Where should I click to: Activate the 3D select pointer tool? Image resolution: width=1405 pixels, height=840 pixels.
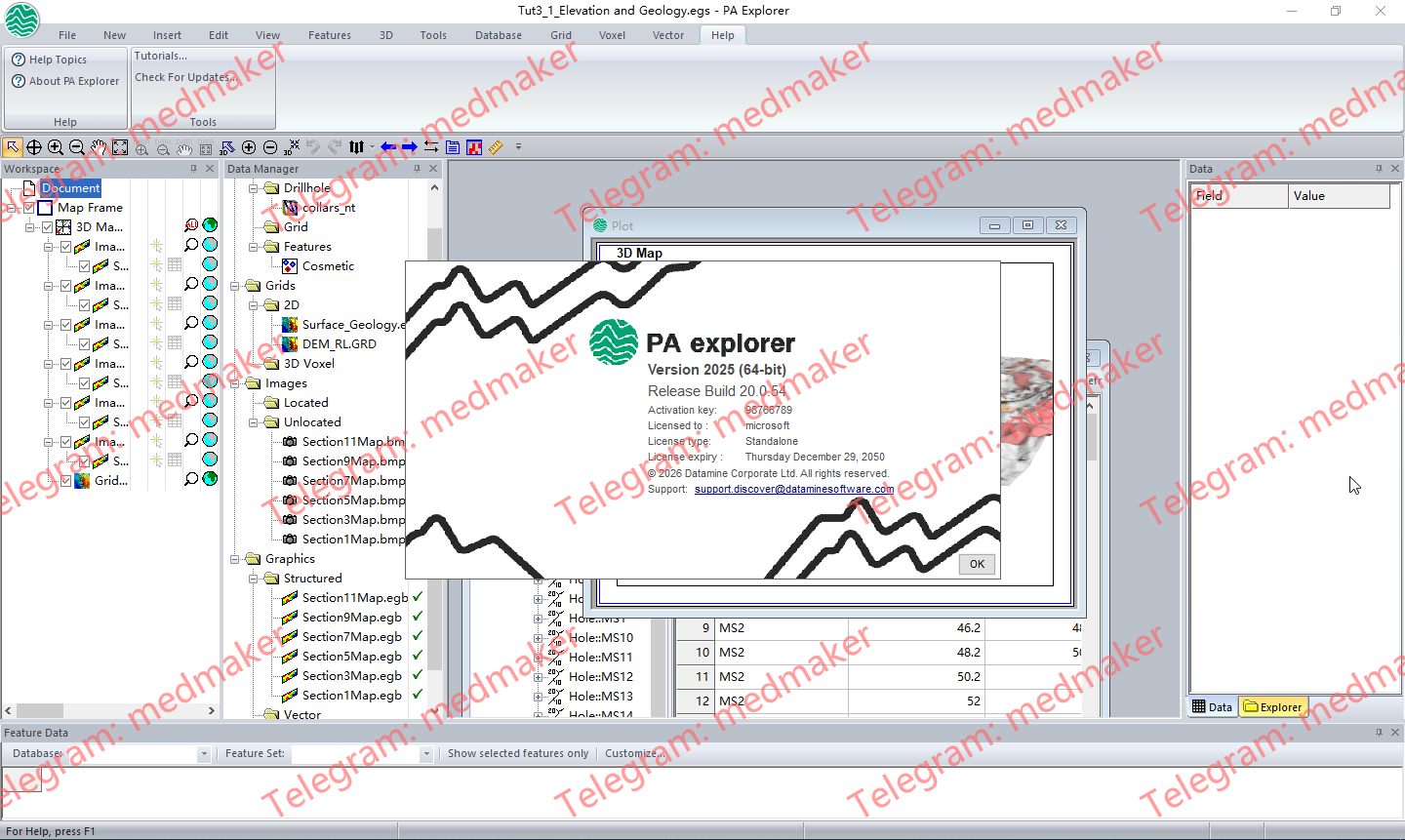(227, 147)
